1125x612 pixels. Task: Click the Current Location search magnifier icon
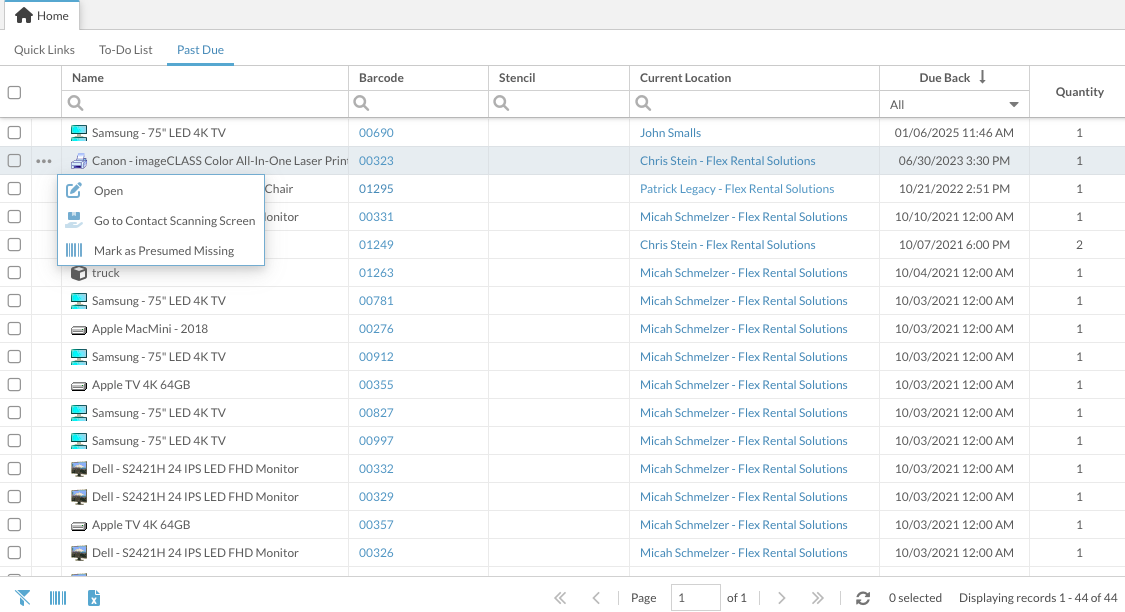[x=644, y=103]
